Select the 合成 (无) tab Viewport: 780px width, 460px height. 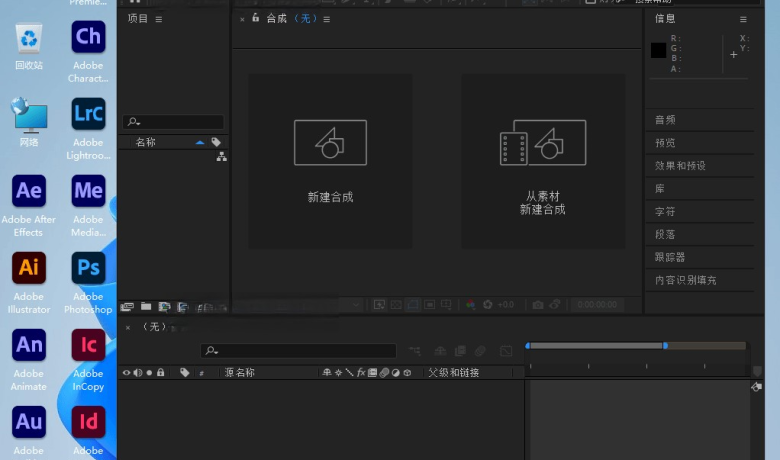click(292, 19)
